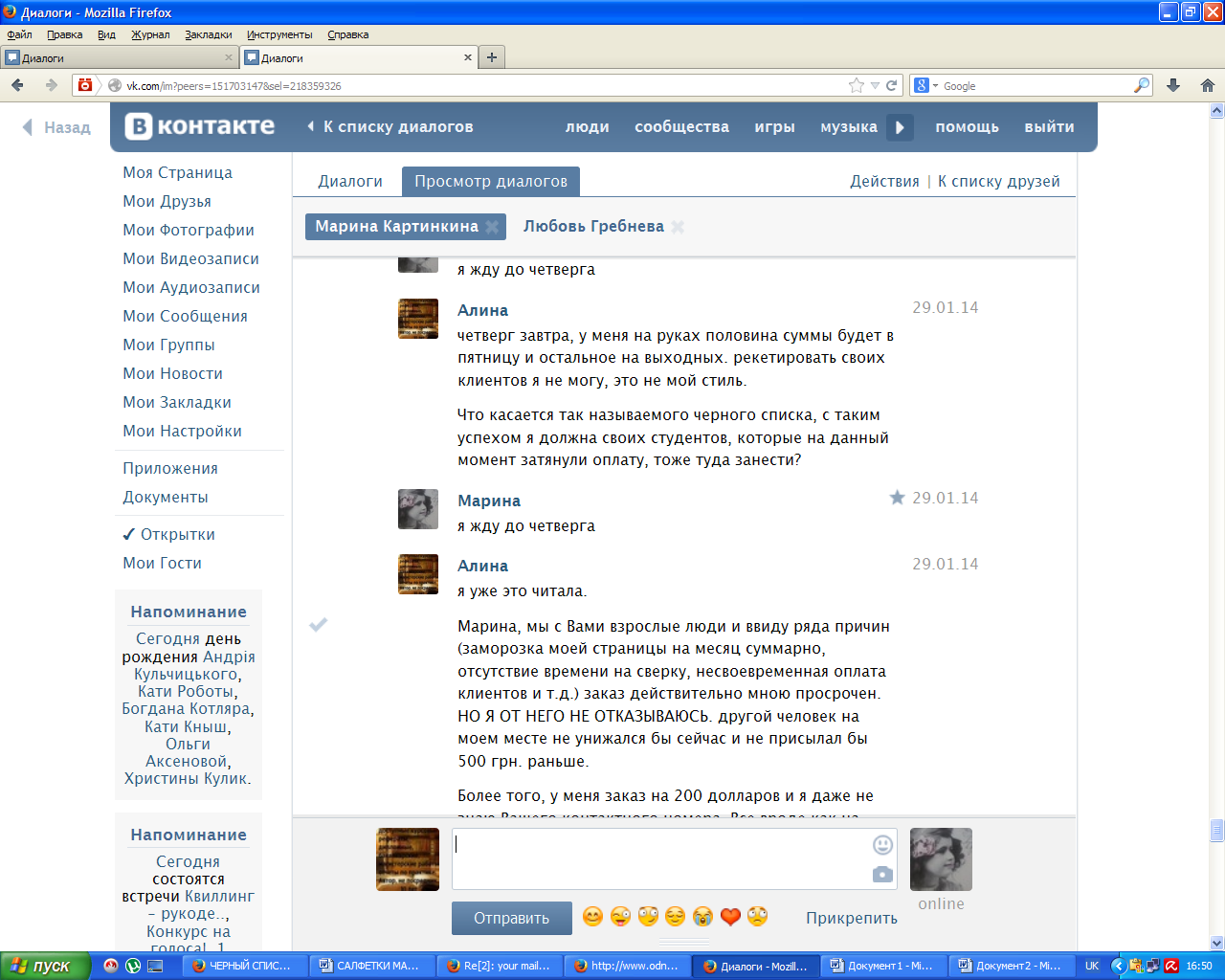This screenshot has height=980, width=1225.
Task: Click the smiley emoji picker icon in message box
Action: [882, 845]
